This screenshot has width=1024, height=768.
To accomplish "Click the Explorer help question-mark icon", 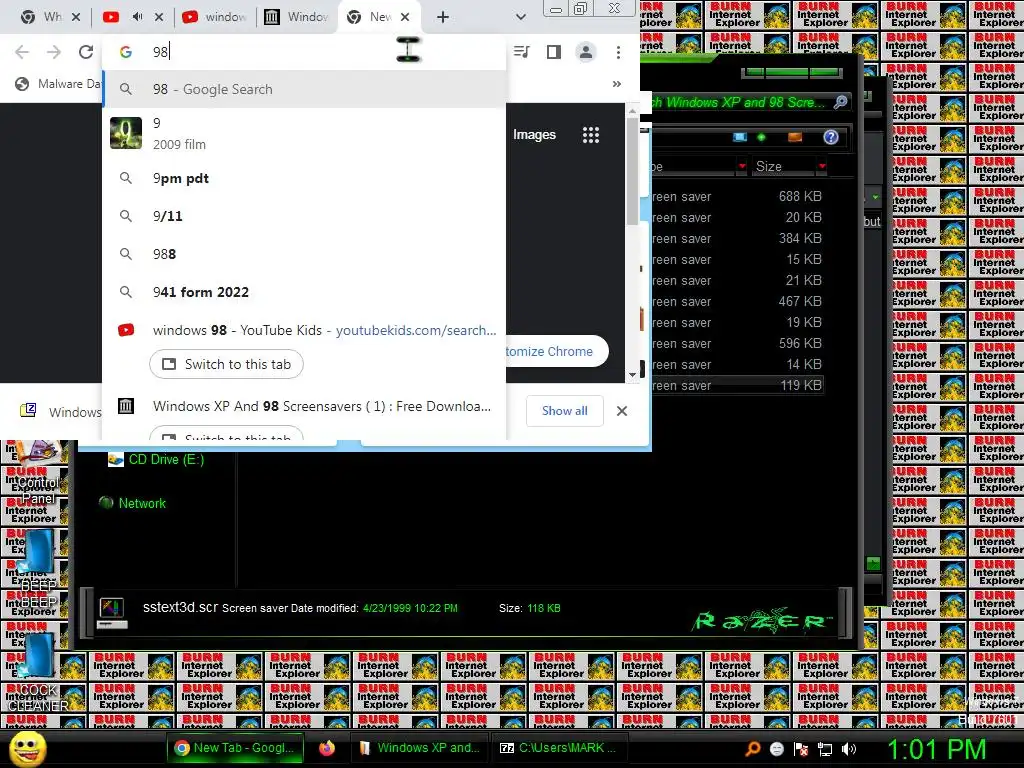I will 831,136.
